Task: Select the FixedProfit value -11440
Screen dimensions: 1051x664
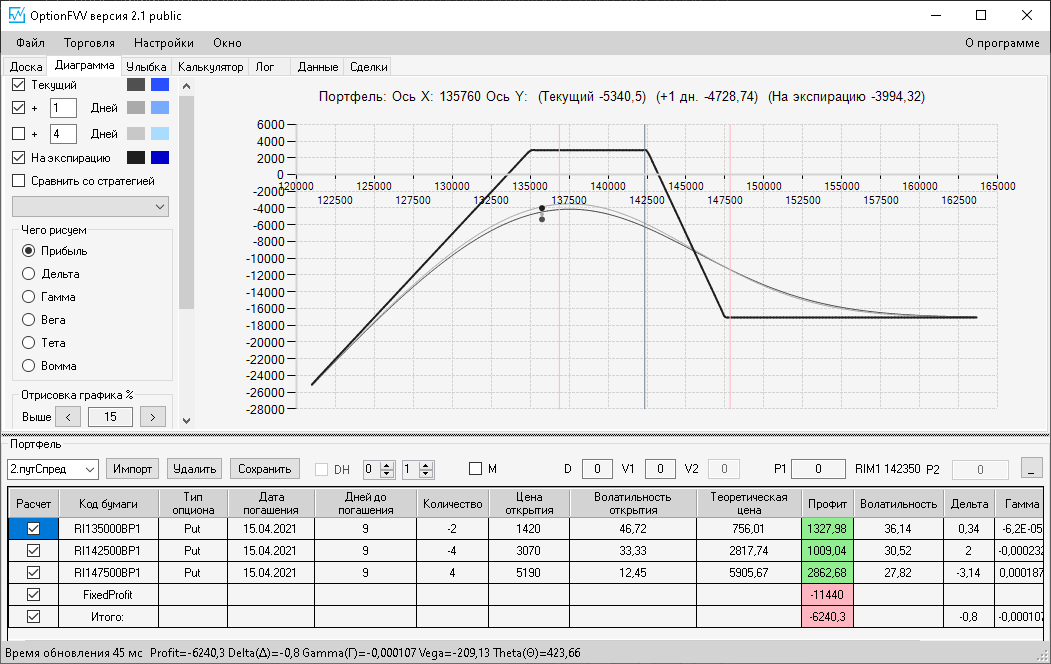Action: [x=827, y=594]
